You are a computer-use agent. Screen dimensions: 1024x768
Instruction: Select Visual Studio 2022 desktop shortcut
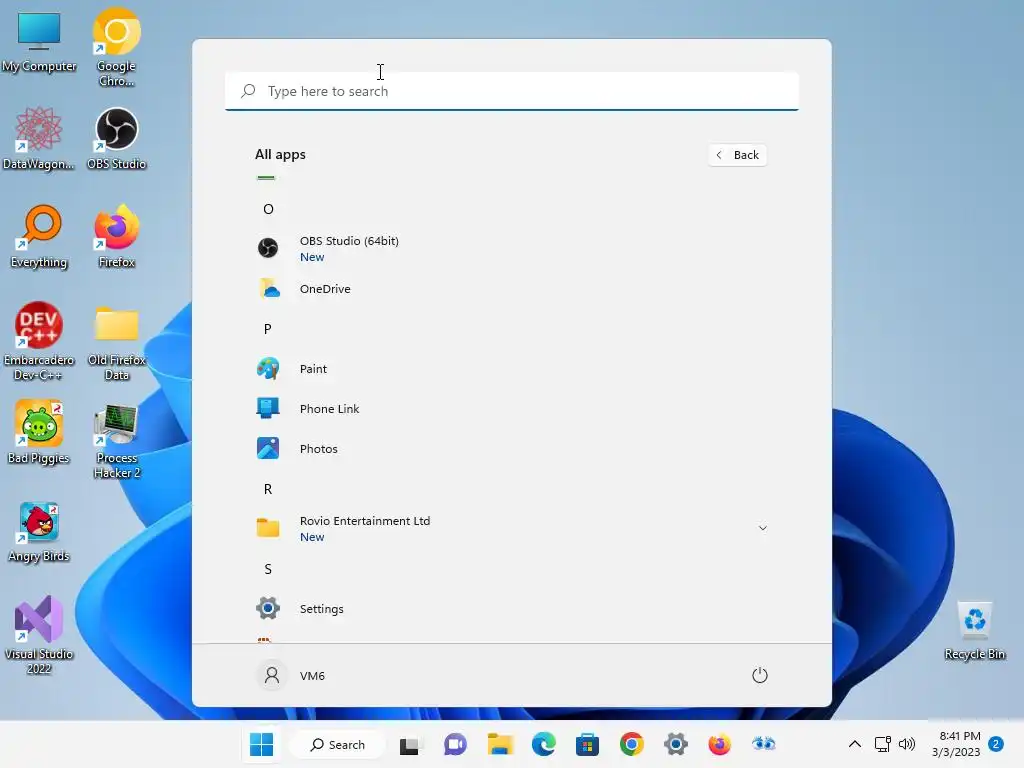point(39,635)
